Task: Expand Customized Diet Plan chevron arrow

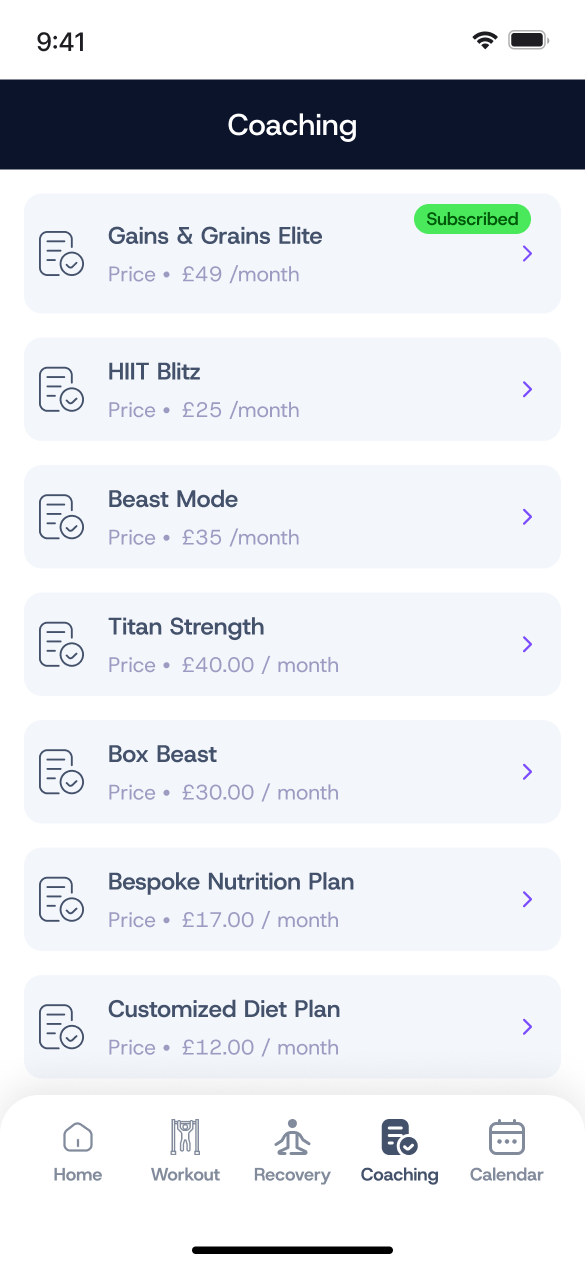Action: [x=527, y=1027]
